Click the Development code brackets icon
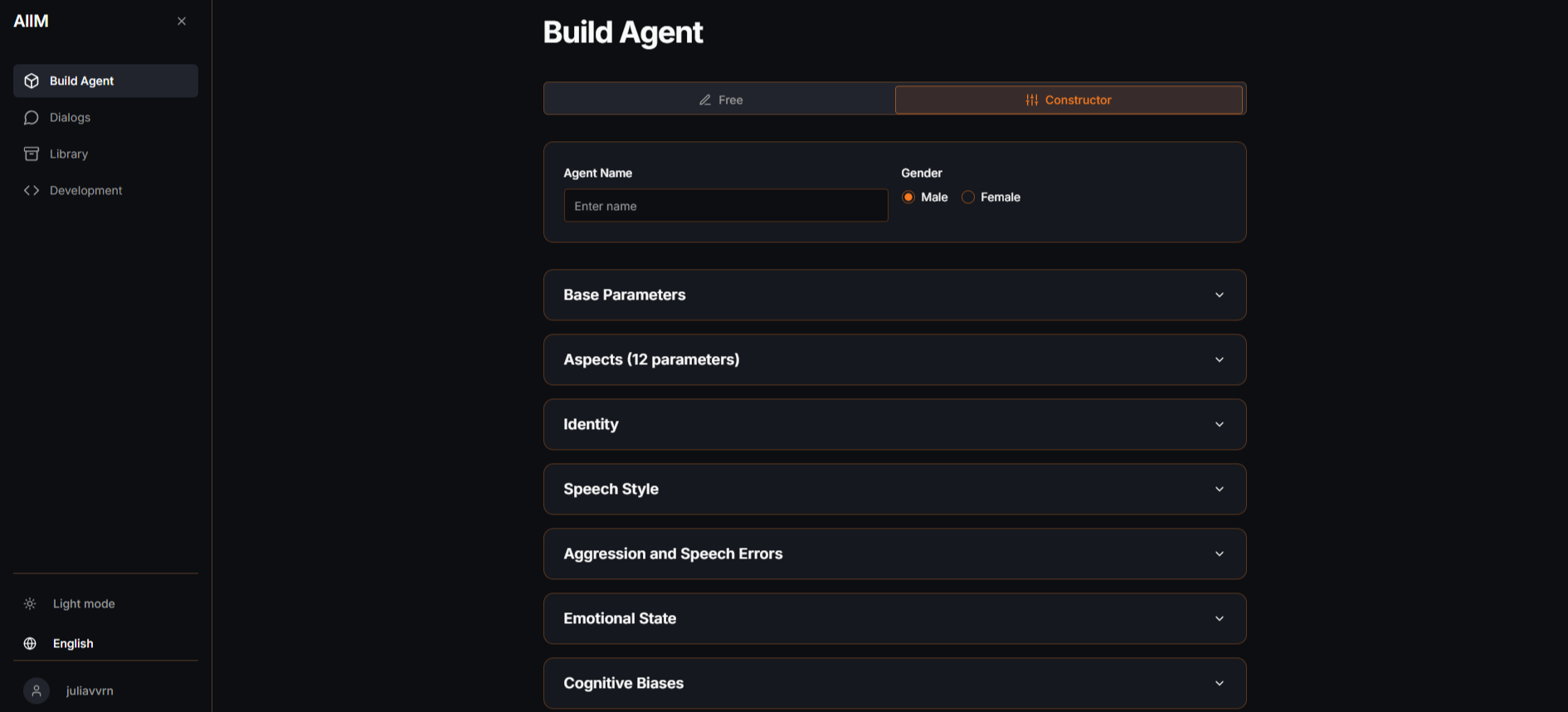Image resolution: width=1568 pixels, height=712 pixels. (32, 190)
